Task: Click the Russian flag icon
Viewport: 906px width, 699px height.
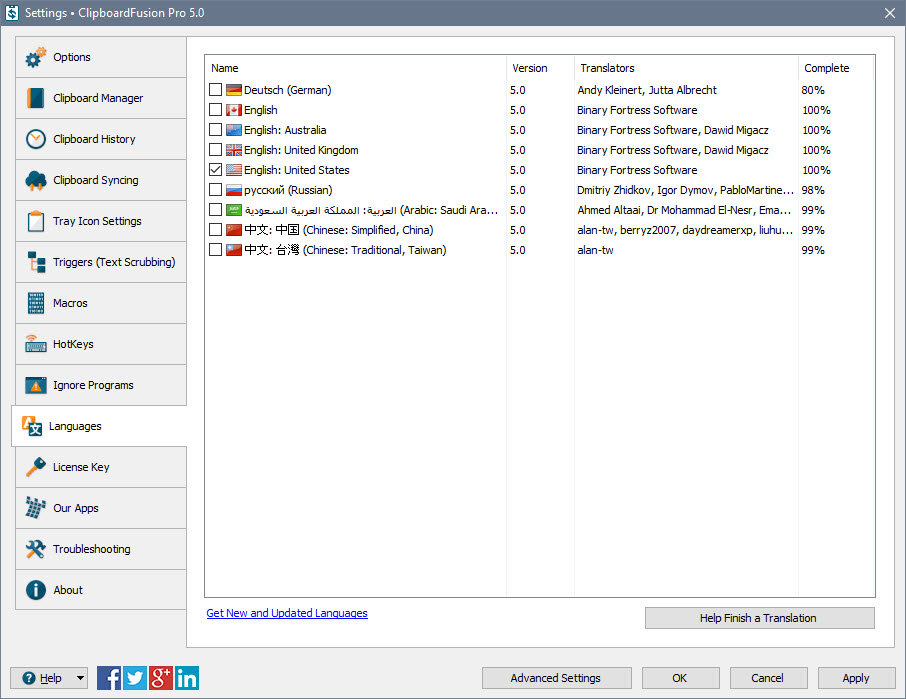Action: coord(234,190)
